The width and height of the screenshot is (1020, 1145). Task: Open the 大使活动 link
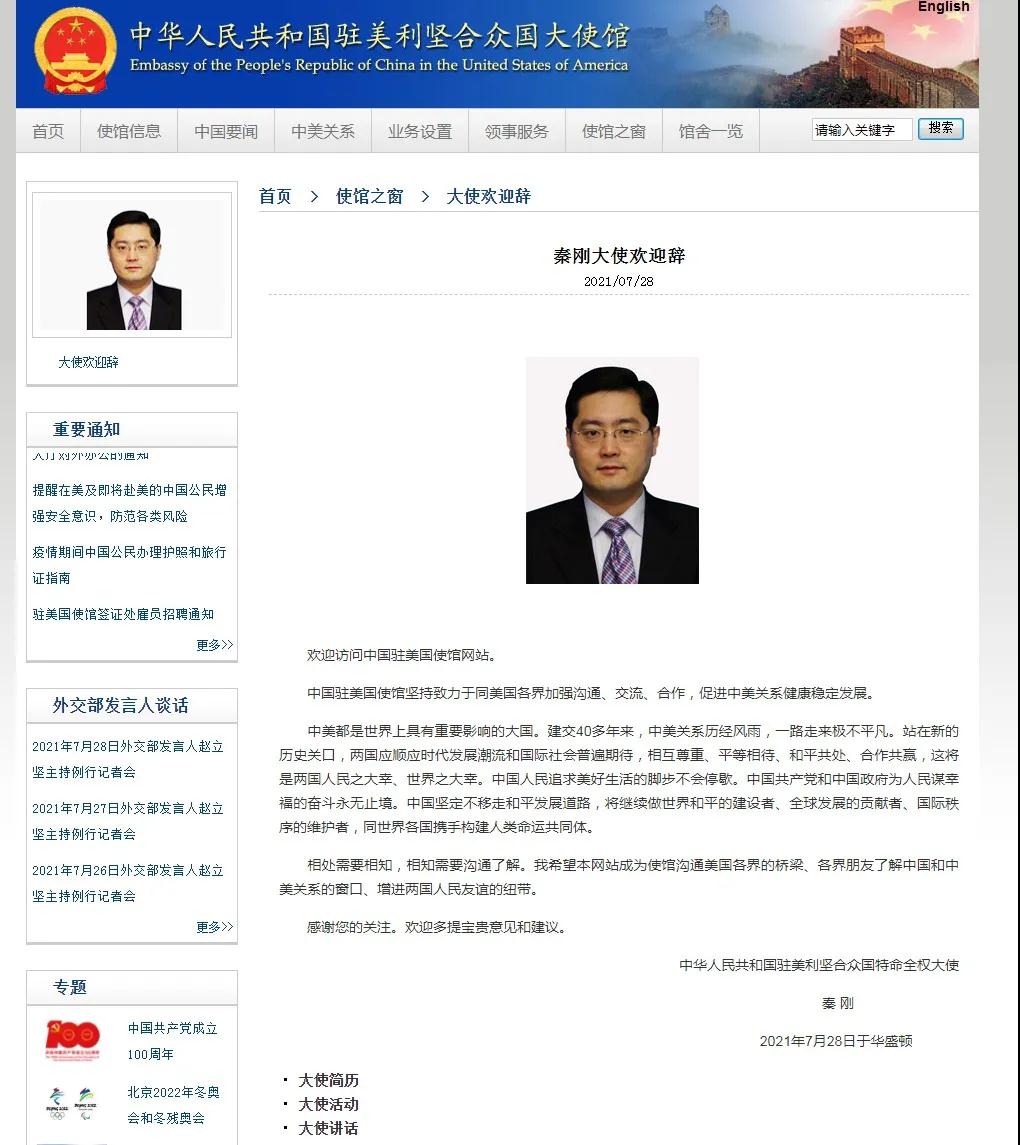click(328, 1104)
